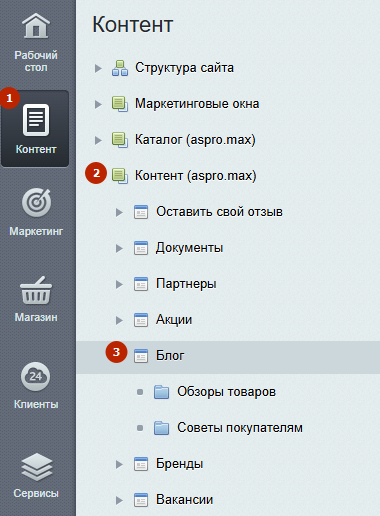Image resolution: width=380 pixels, height=516 pixels.
Task: Expand the Бренды node
Action: coord(119,464)
